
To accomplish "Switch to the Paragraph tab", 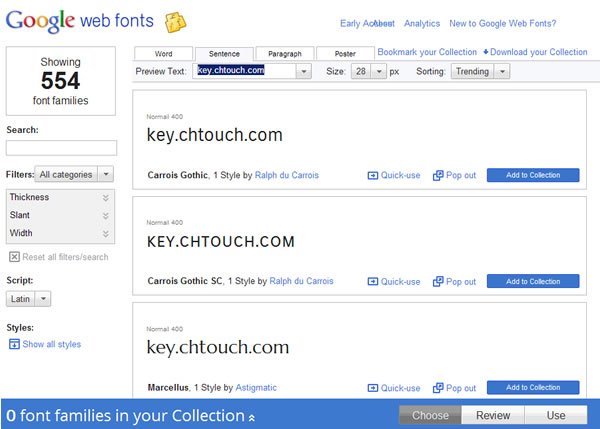I will [x=284, y=54].
